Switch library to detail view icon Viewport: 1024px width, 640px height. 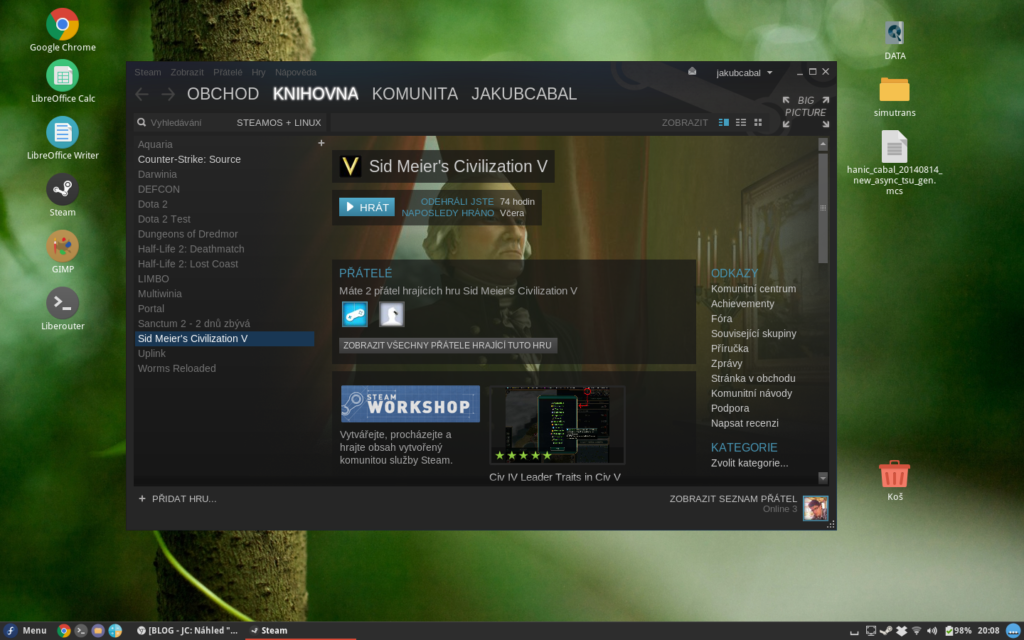click(724, 122)
